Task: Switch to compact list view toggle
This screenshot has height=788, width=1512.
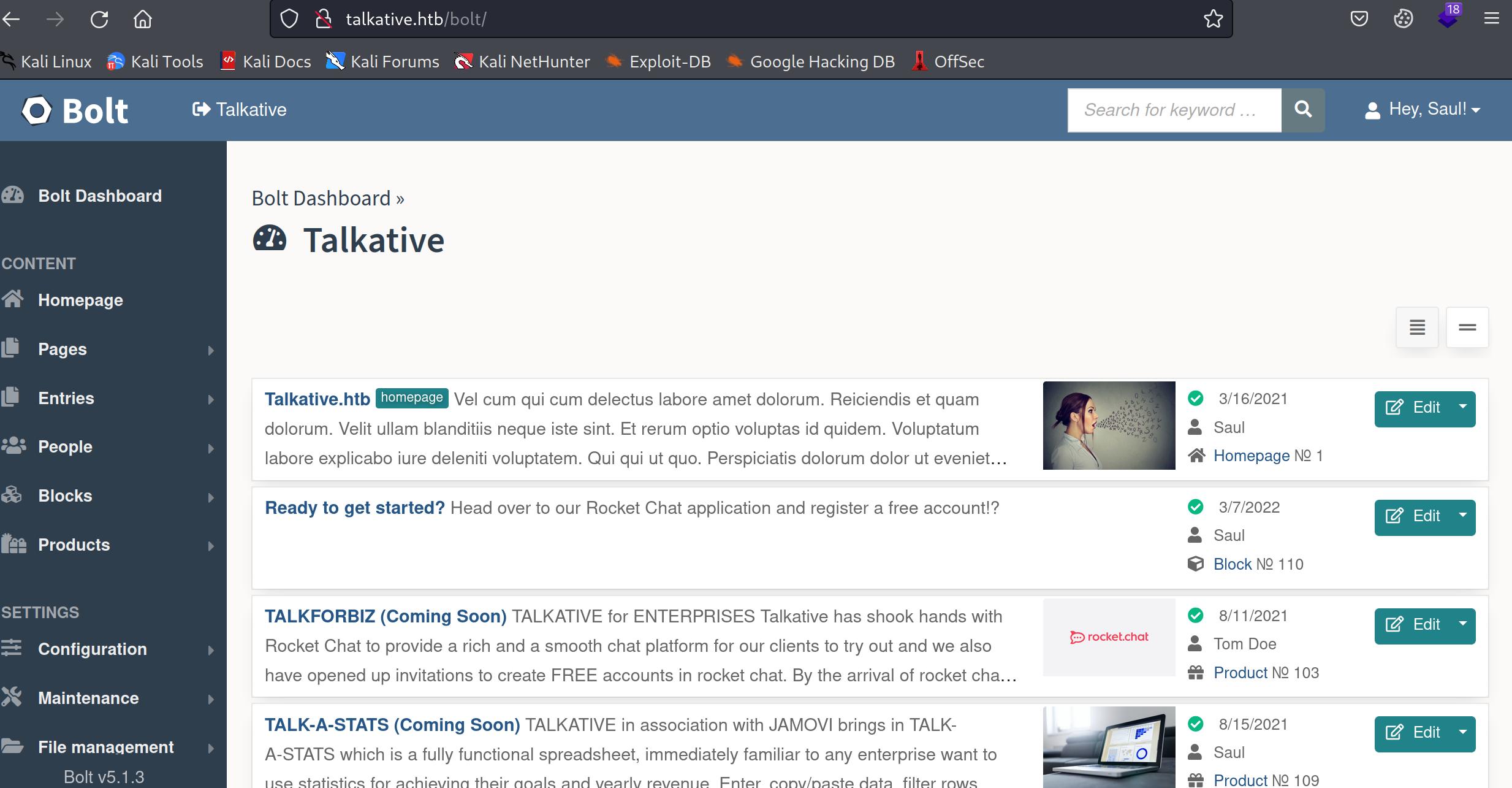Action: coord(1467,327)
